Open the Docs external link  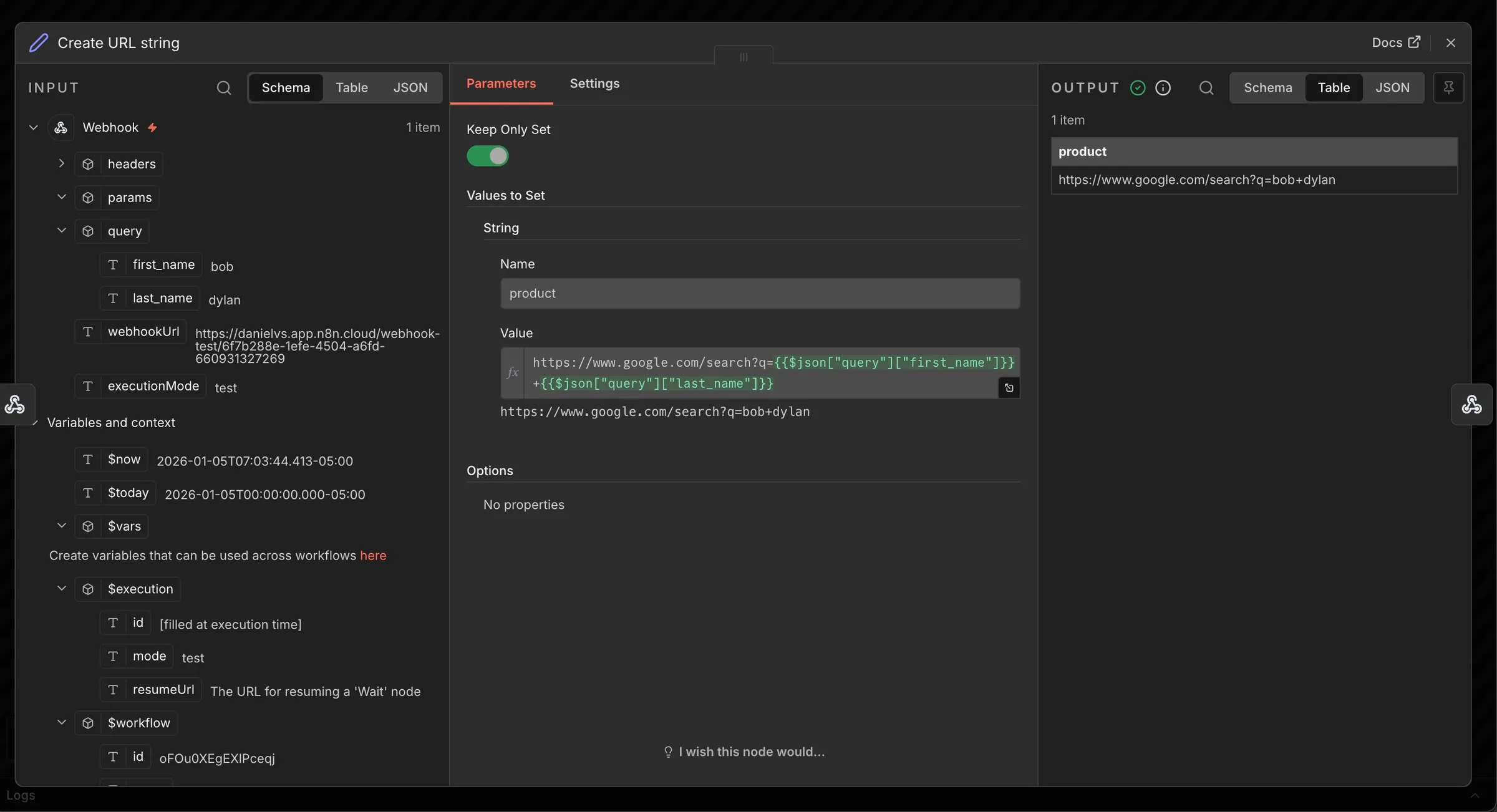pos(1396,42)
